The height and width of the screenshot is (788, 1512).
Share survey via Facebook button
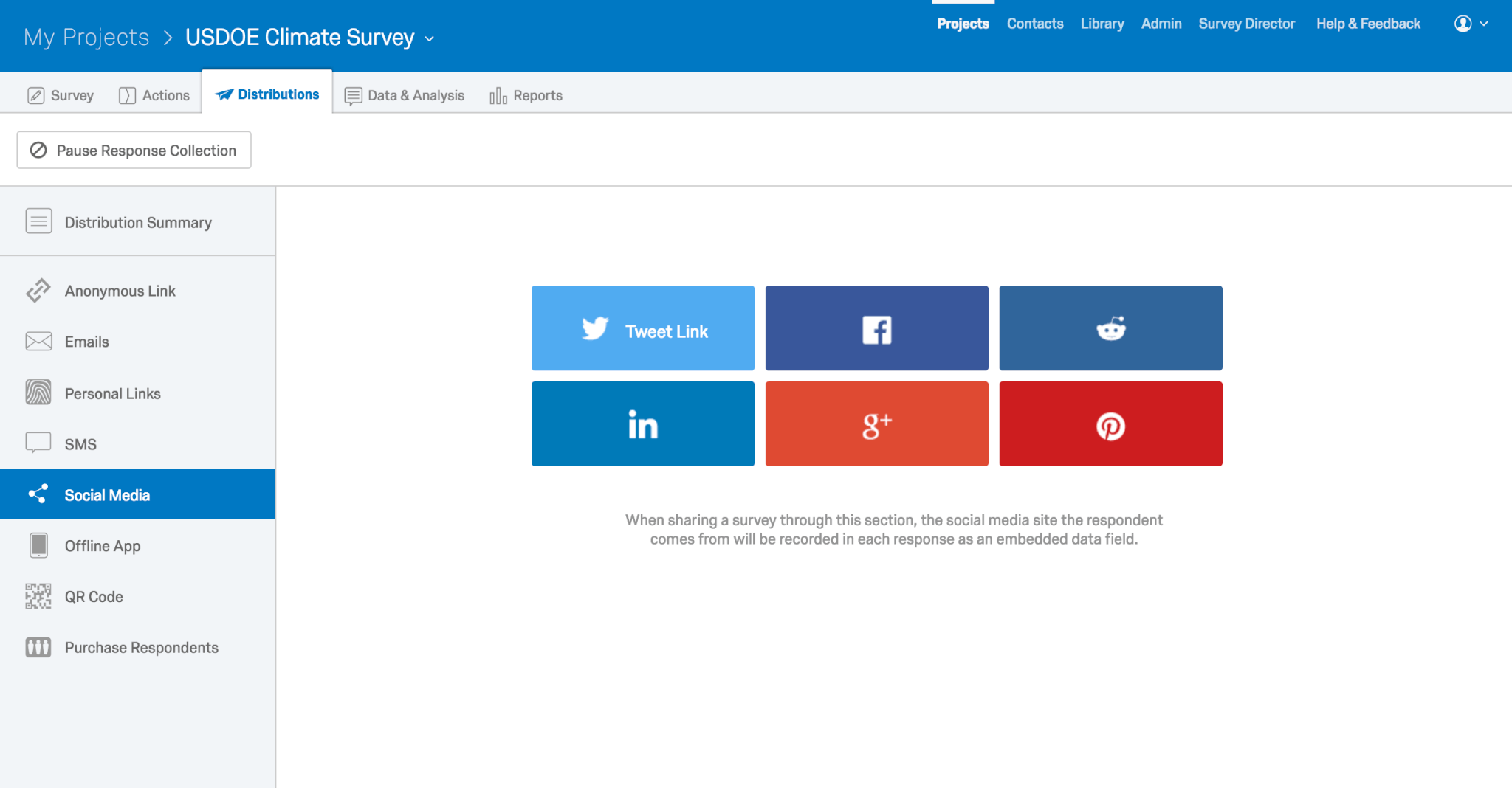[876, 328]
